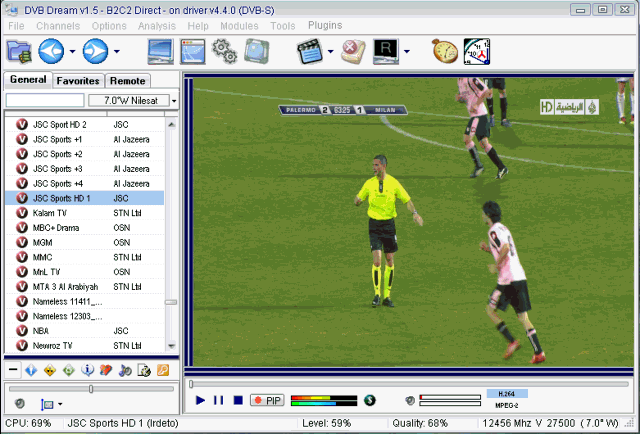640x434 pixels.
Task: Click the green diamond icon under the channel list
Action: pos(69,370)
